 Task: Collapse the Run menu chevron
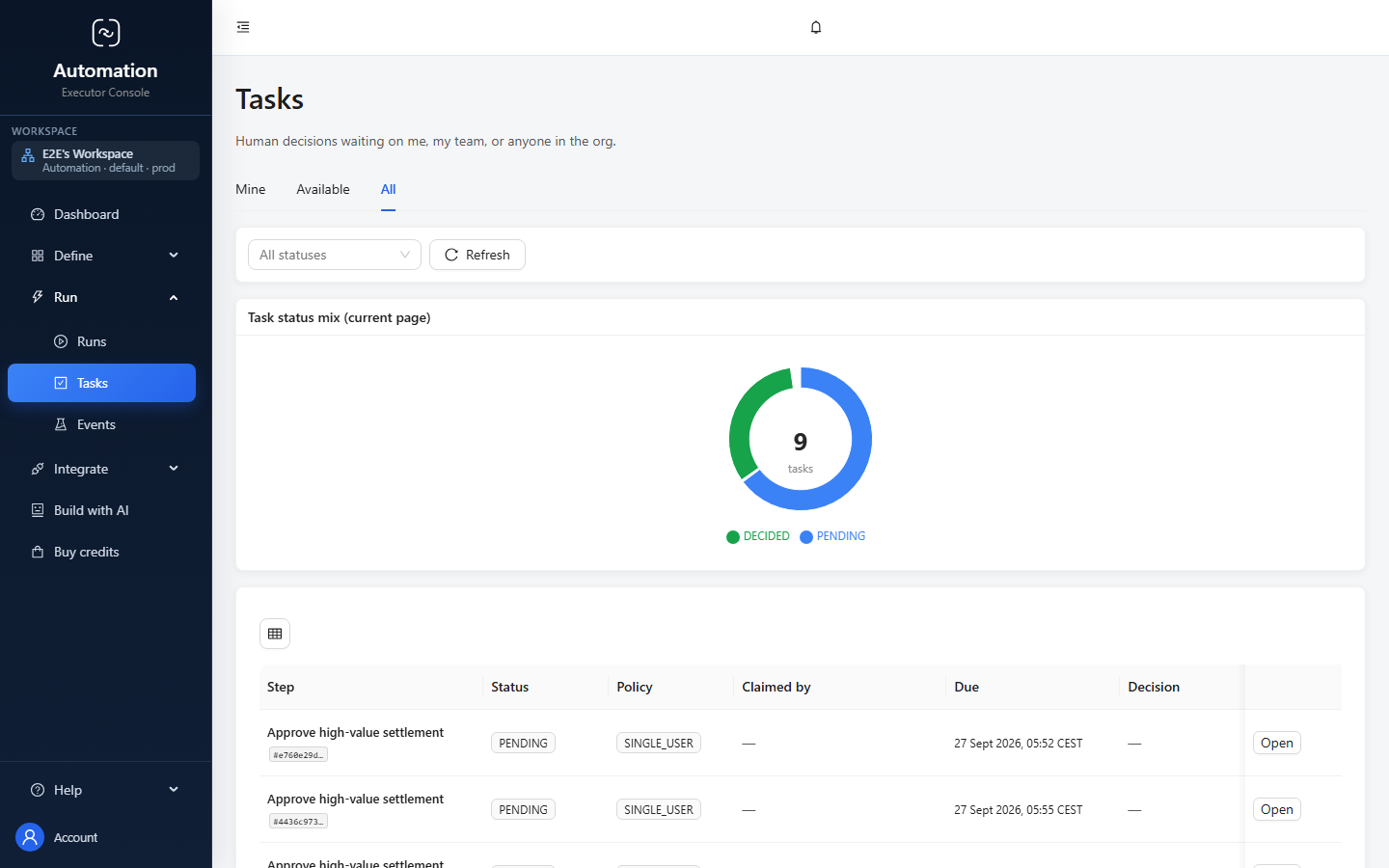174,297
